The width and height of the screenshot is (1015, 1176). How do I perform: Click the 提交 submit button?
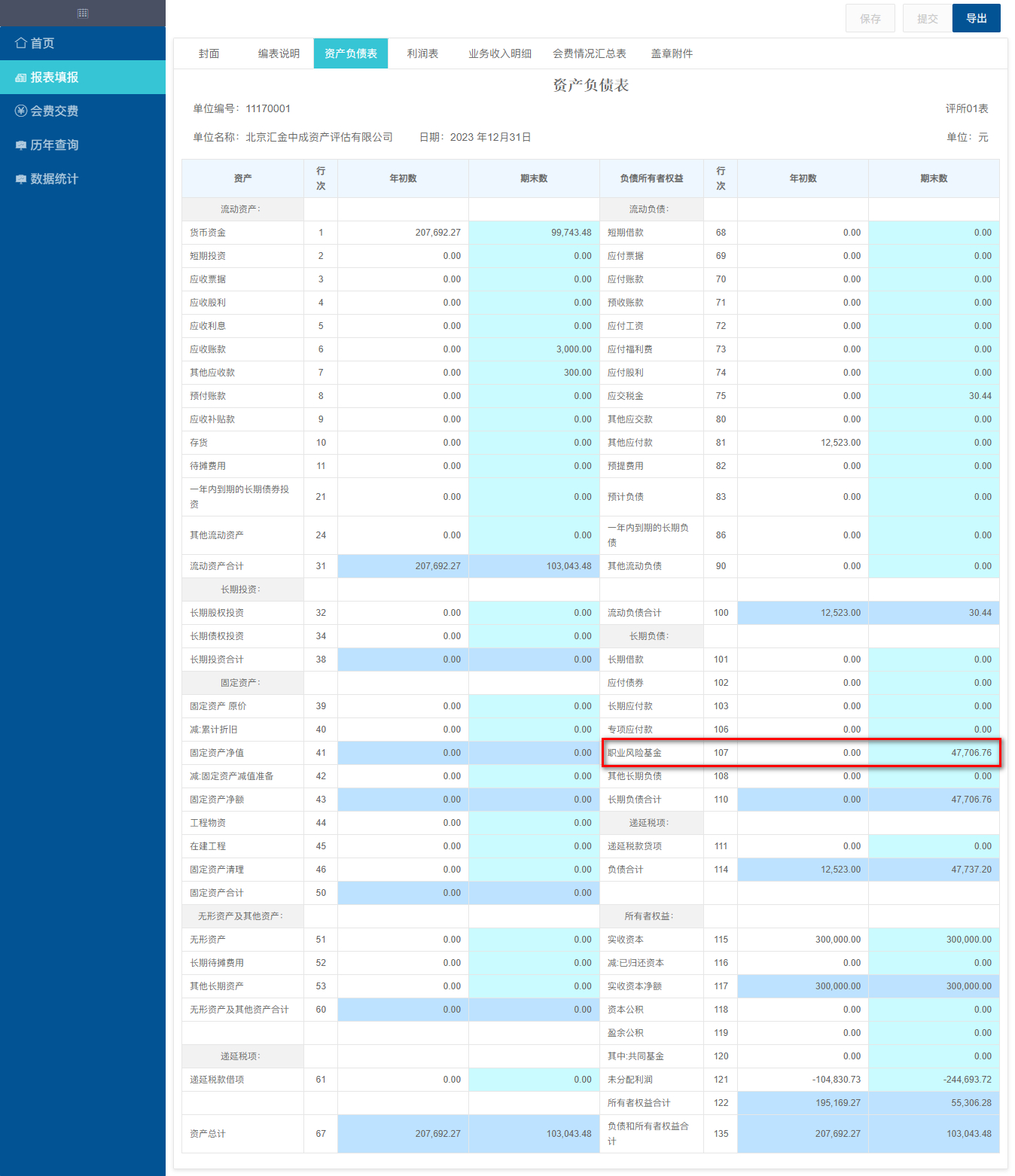click(x=928, y=18)
